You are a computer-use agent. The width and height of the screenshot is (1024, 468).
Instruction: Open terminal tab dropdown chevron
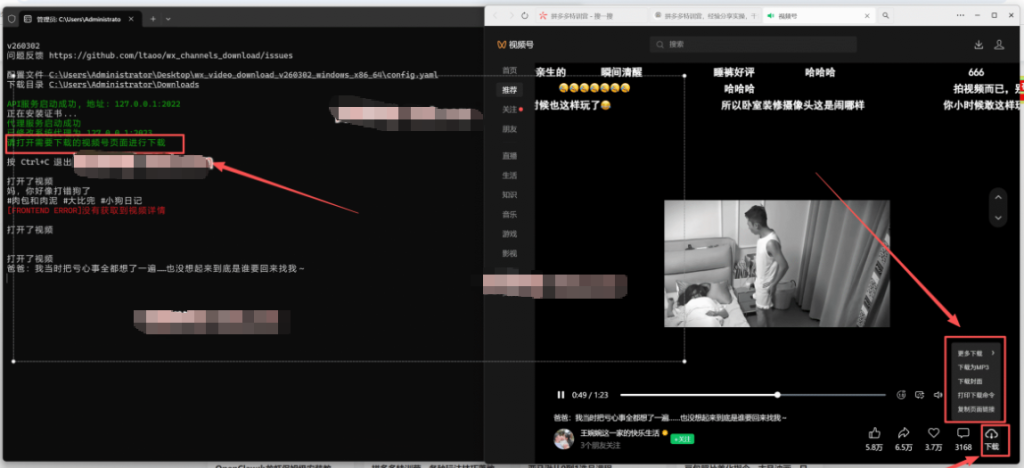[x=168, y=19]
